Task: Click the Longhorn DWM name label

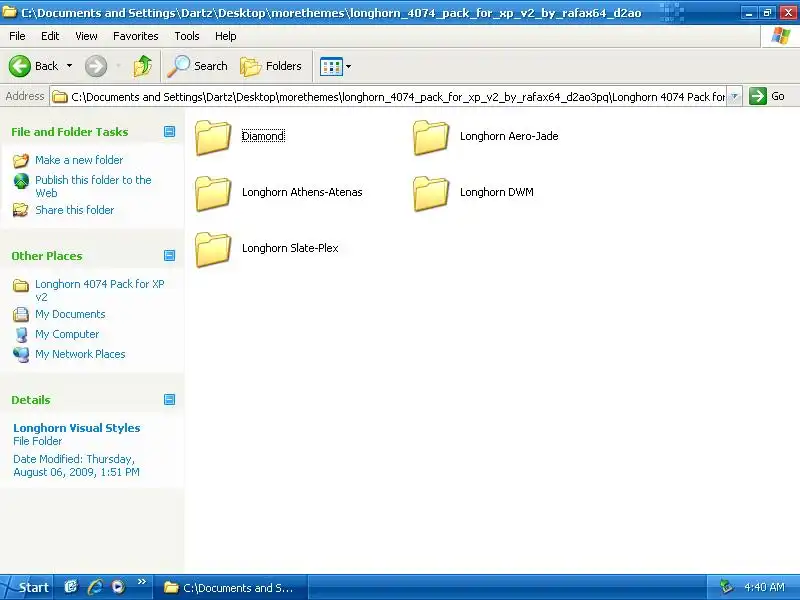Action: click(x=497, y=192)
